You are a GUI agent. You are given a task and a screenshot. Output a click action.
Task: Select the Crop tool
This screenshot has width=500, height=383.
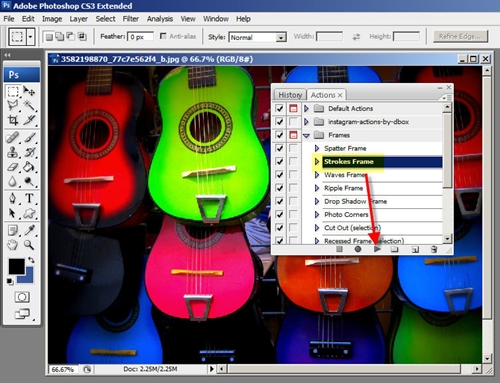[13, 120]
